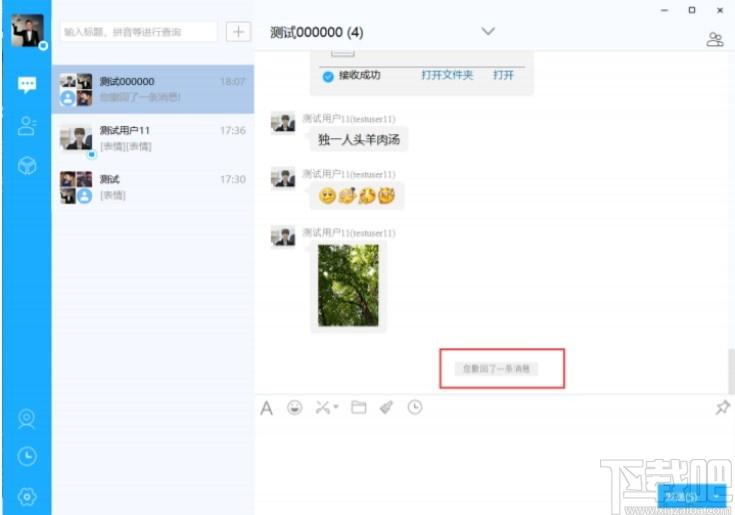The height and width of the screenshot is (515, 735).
Task: Open the settings gear in sidebar
Action: coord(27,496)
